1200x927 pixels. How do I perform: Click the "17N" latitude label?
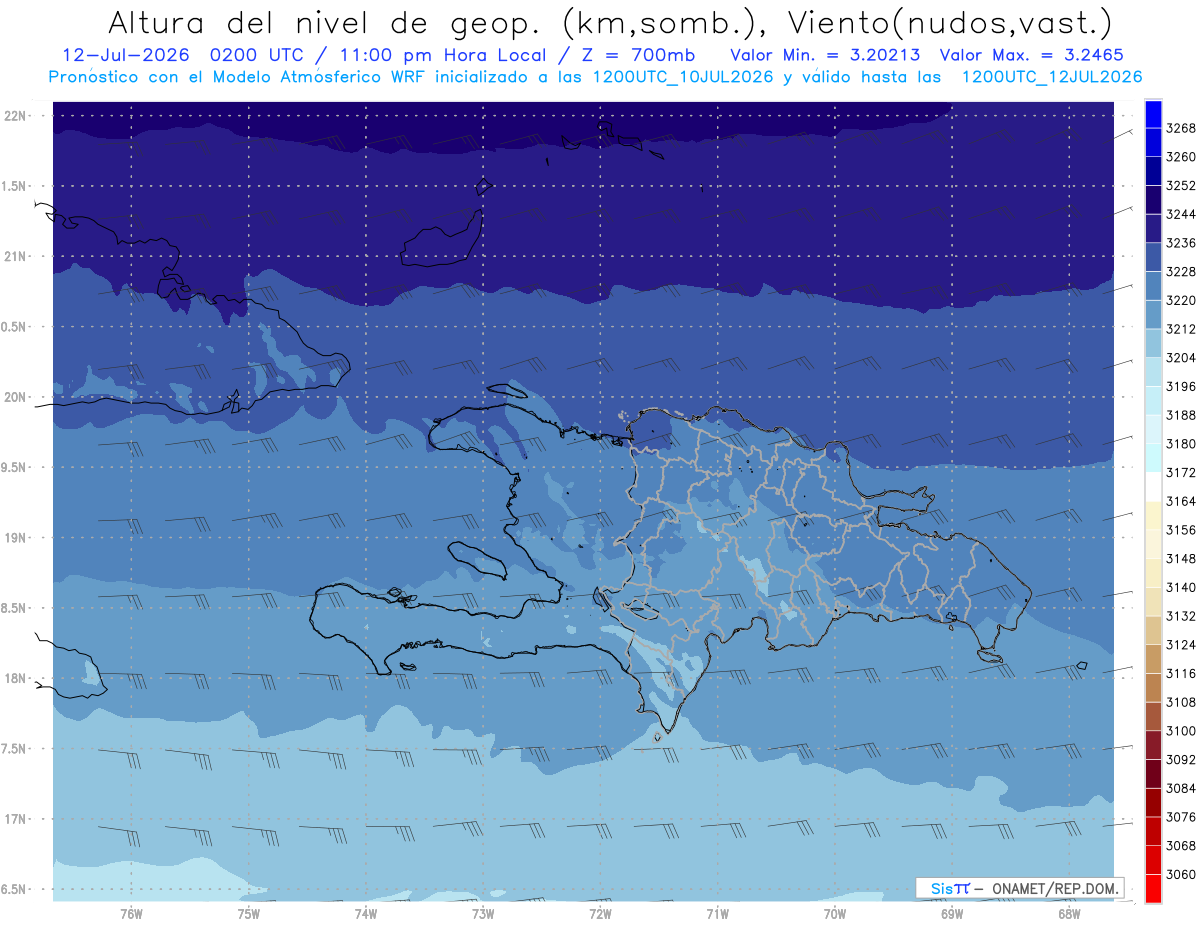pyautogui.click(x=14, y=819)
